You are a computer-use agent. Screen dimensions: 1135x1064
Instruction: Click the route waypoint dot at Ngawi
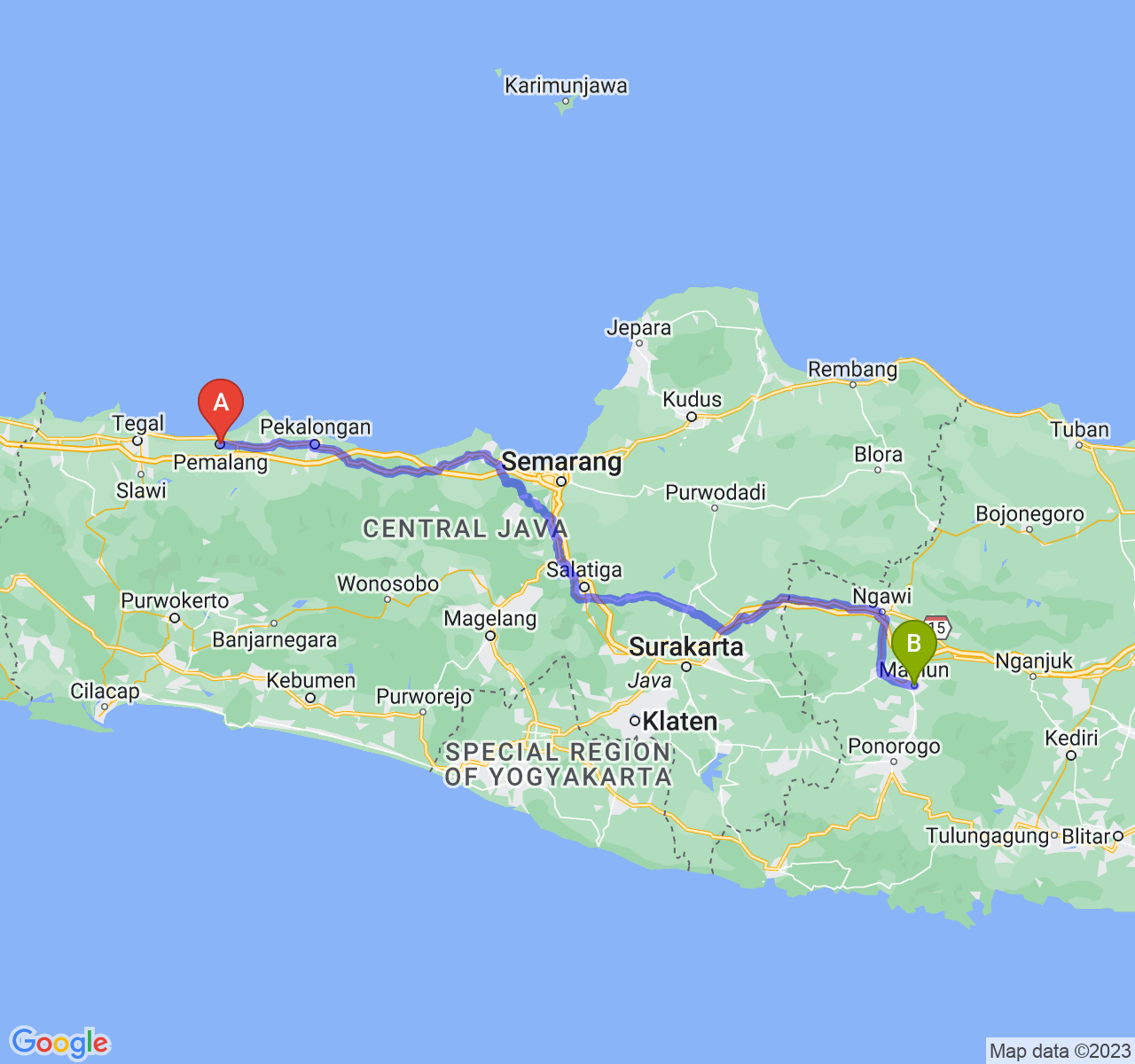coord(882,612)
